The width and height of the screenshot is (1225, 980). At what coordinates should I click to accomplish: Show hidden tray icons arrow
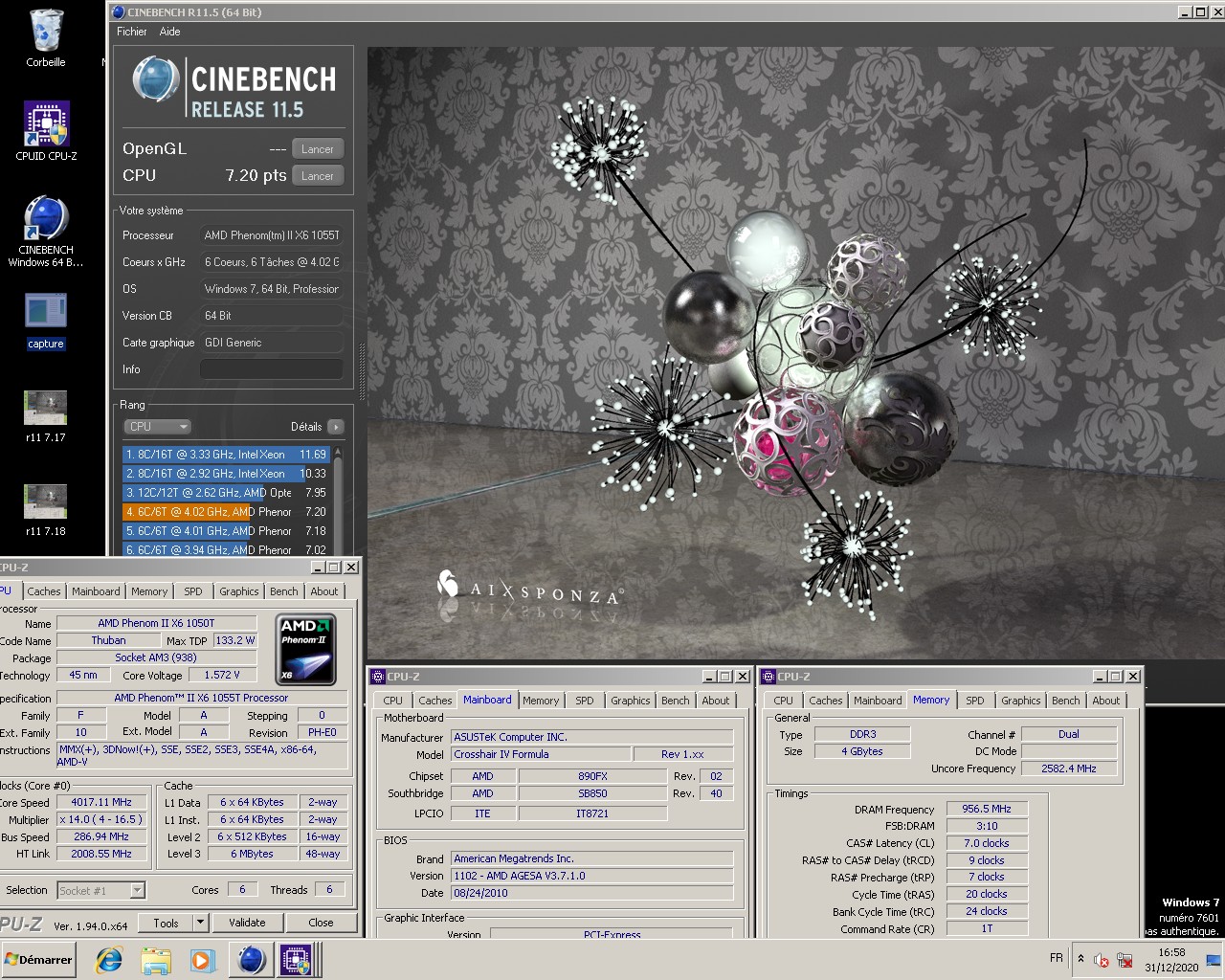(x=1080, y=959)
